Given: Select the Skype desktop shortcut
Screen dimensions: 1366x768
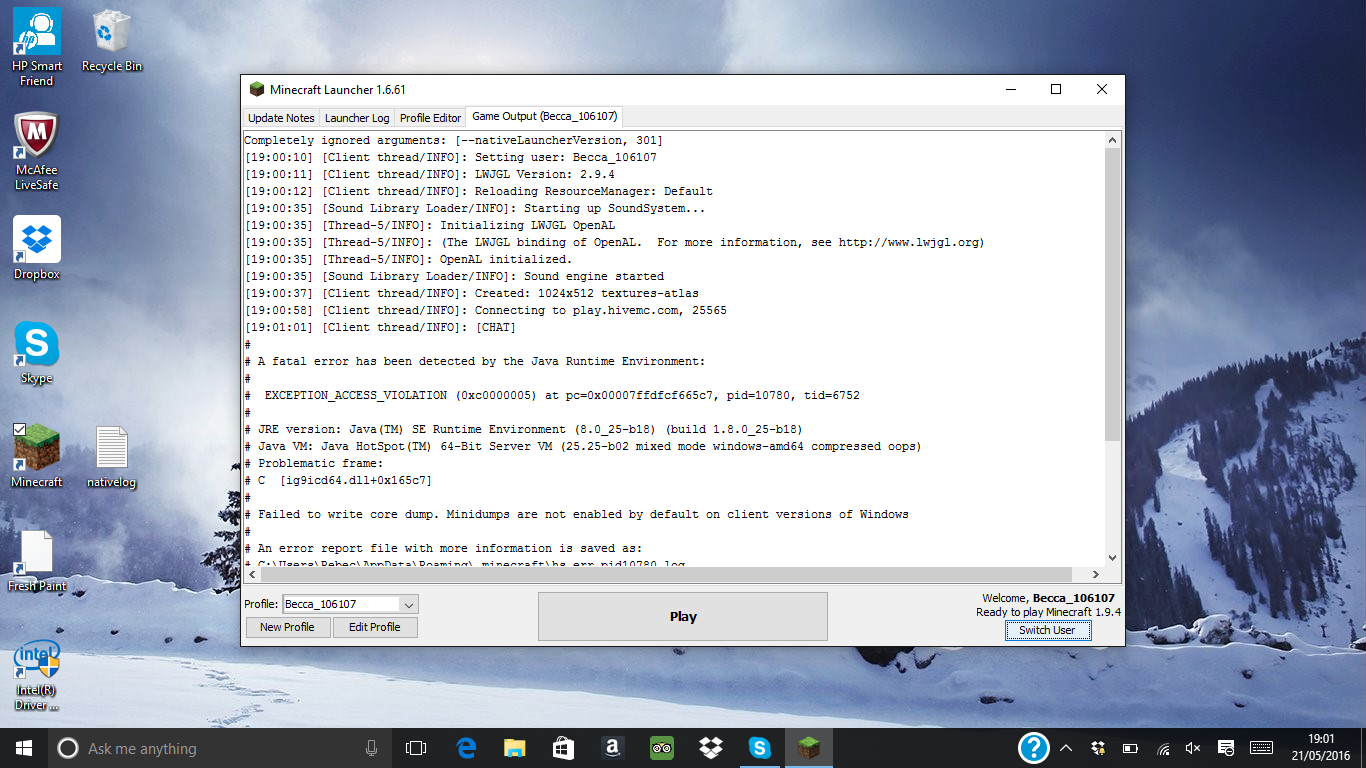Looking at the screenshot, I should [37, 352].
